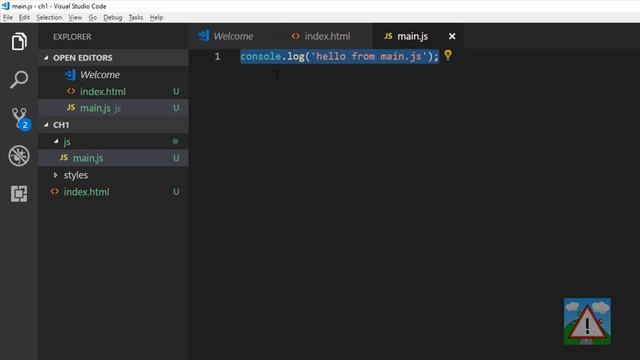This screenshot has height=360, width=640.
Task: Open the Search view in activity bar
Action: pos(19,79)
